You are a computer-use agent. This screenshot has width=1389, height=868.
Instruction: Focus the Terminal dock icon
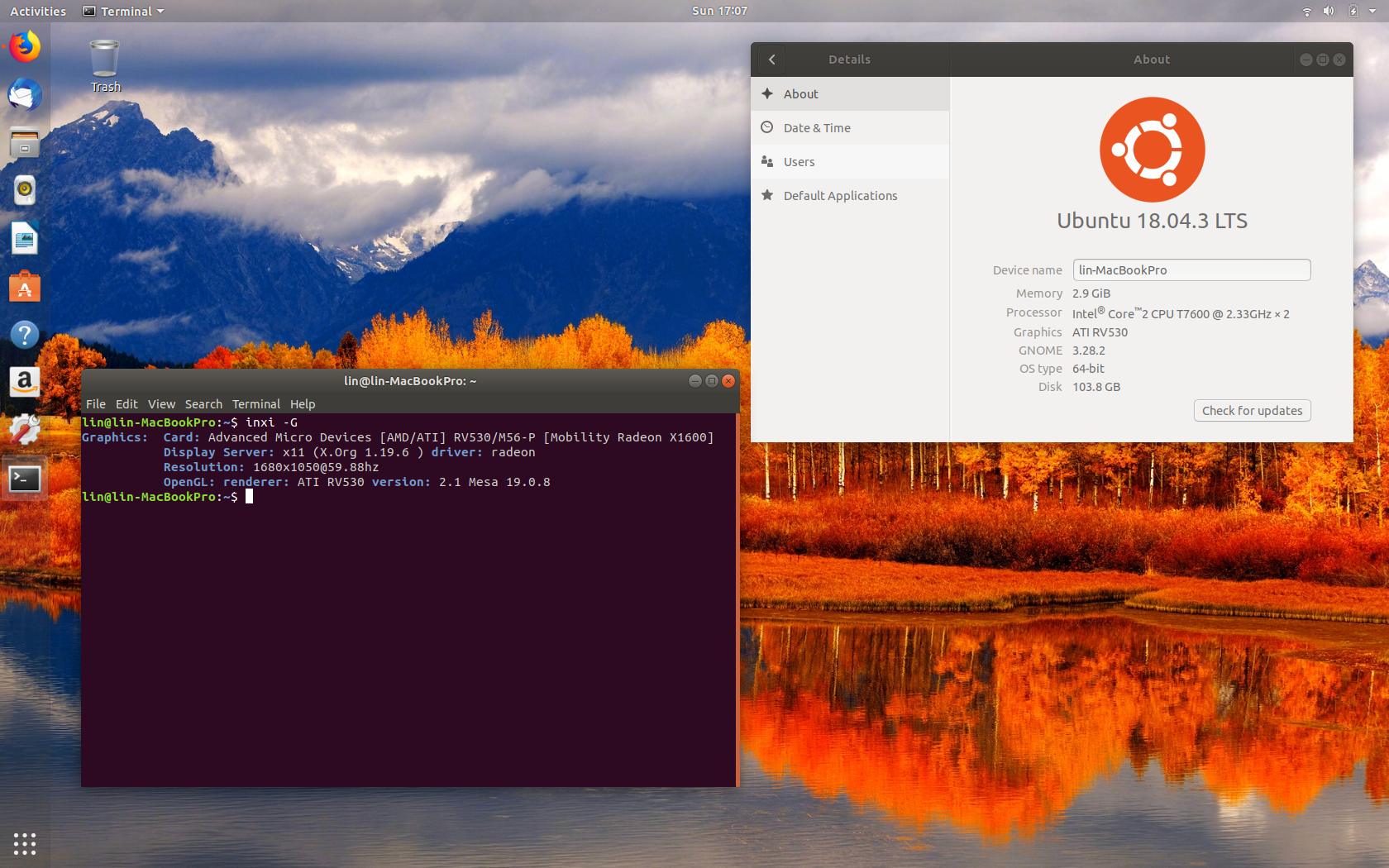(x=25, y=479)
